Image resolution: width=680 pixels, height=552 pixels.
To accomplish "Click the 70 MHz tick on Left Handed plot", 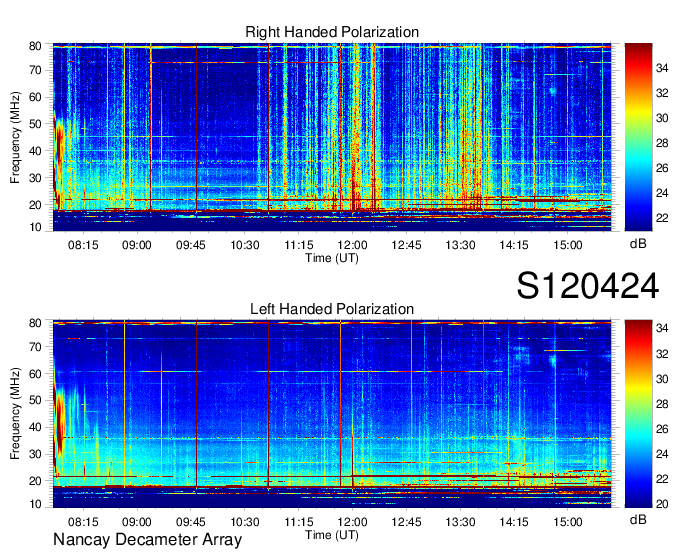I will point(35,347).
